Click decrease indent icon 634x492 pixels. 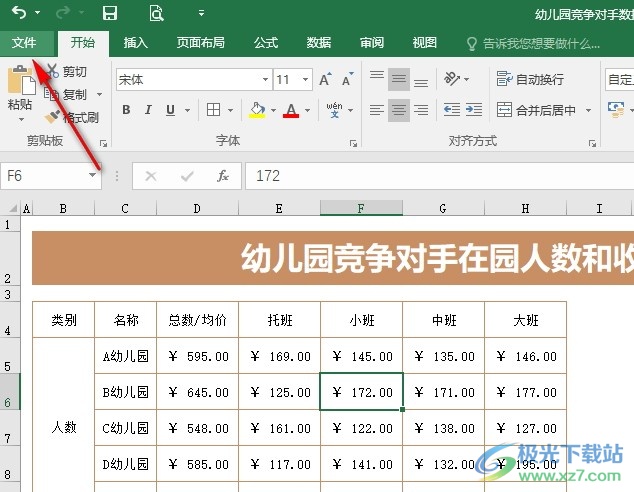[x=452, y=110]
